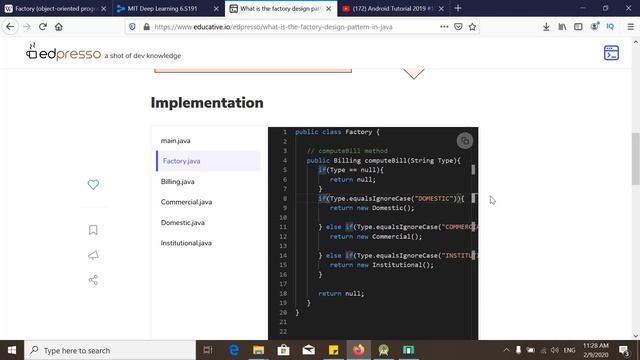
Task: Open Microsoft Store from taskbar
Action: coord(283,350)
